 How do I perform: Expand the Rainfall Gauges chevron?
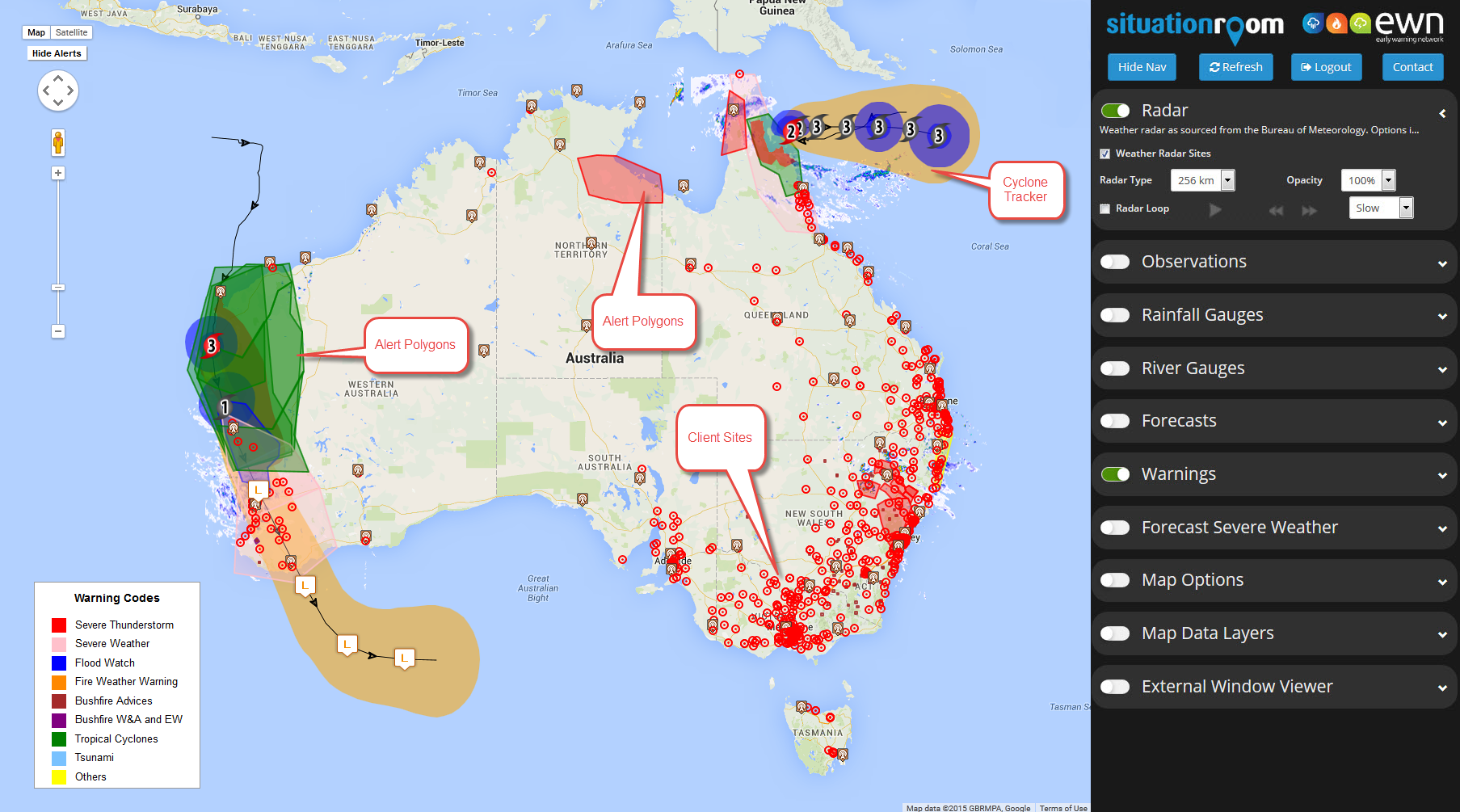click(x=1442, y=317)
